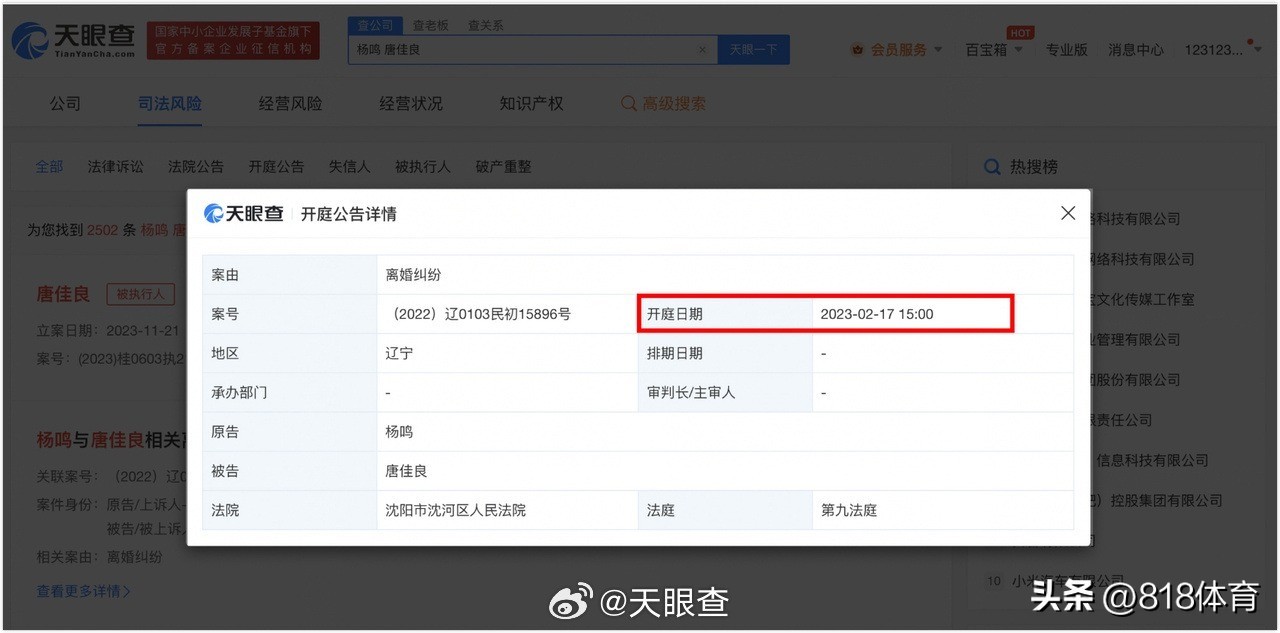This screenshot has width=1280, height=633.
Task: Click the 热搜榜 search icon
Action: (992, 167)
